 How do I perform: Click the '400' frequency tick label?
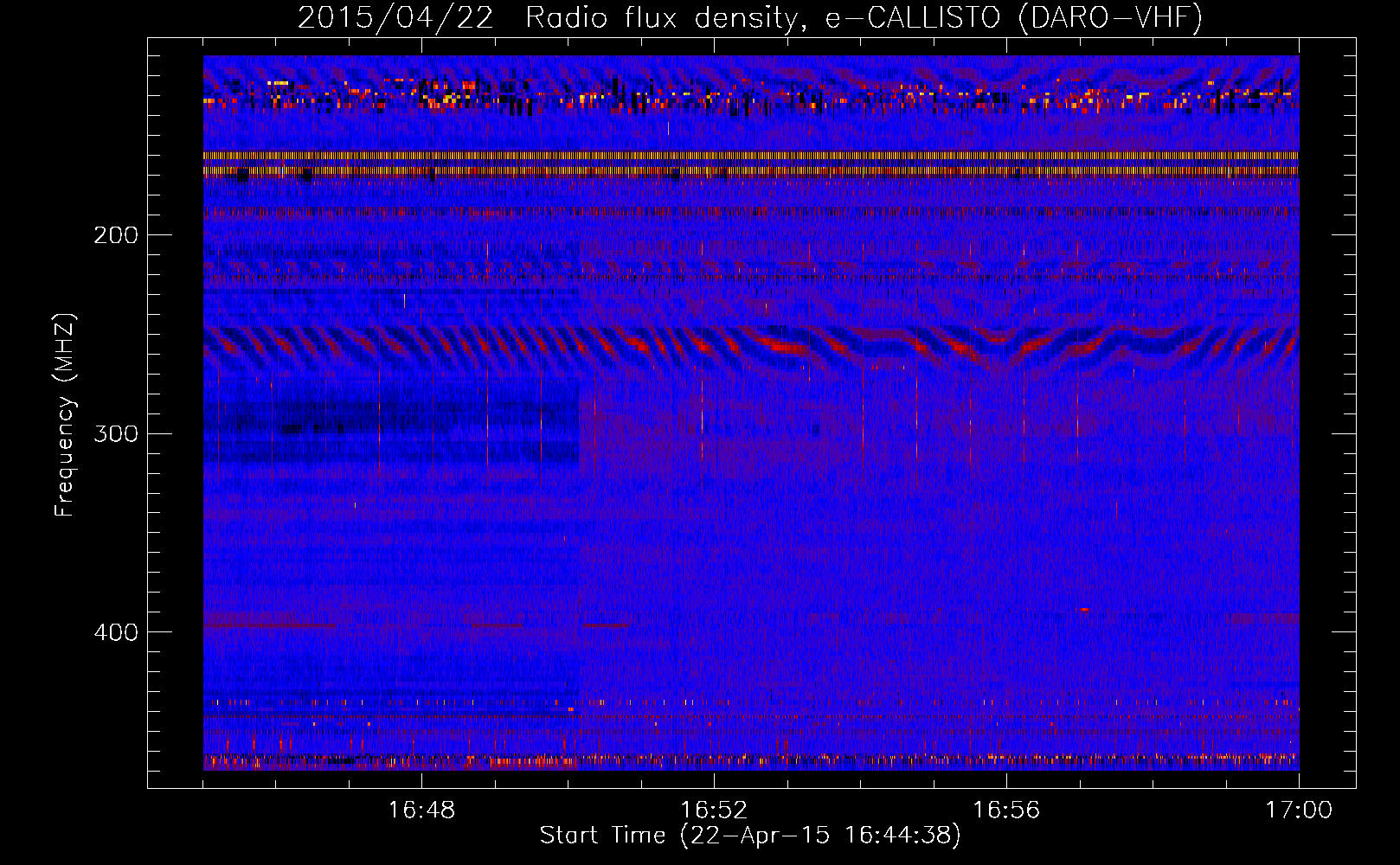115,632
